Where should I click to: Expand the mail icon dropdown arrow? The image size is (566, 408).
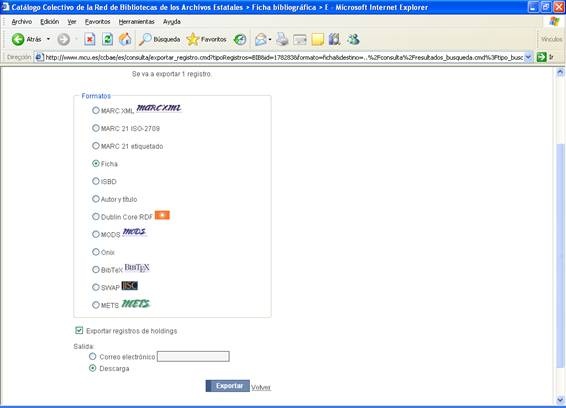pos(270,39)
